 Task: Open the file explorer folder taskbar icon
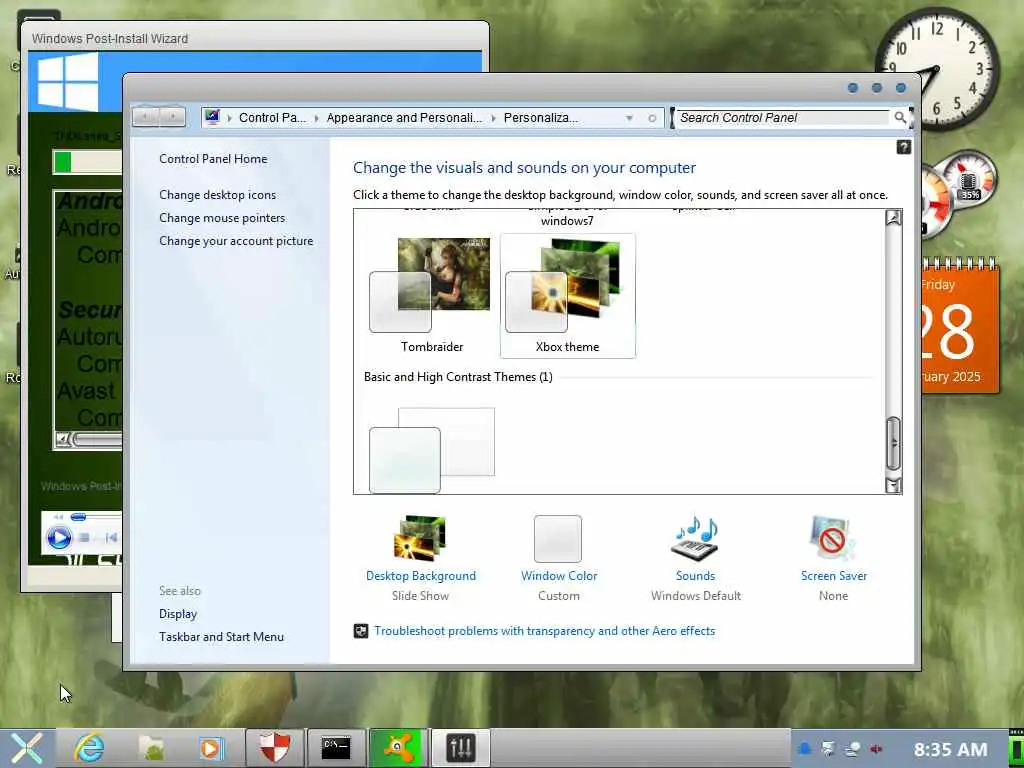(x=152, y=748)
